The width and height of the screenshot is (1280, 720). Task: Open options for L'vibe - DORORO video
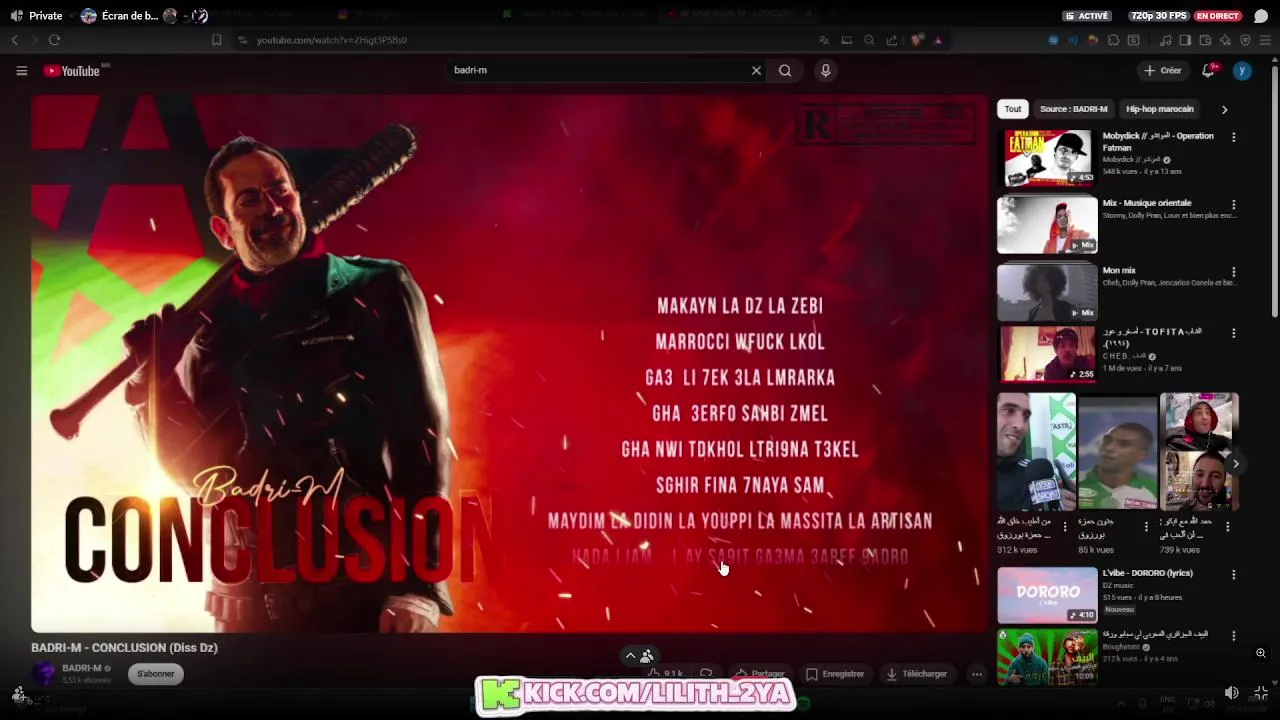click(1233, 575)
